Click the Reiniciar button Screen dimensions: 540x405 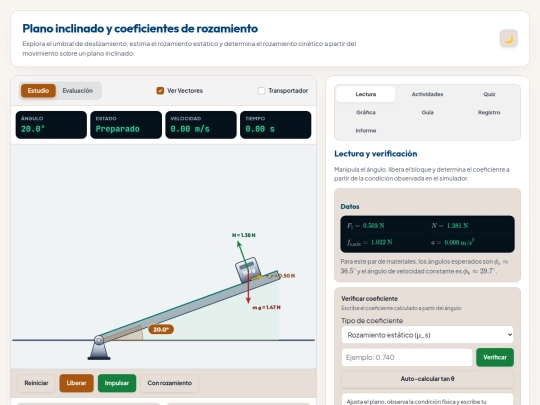click(x=36, y=383)
